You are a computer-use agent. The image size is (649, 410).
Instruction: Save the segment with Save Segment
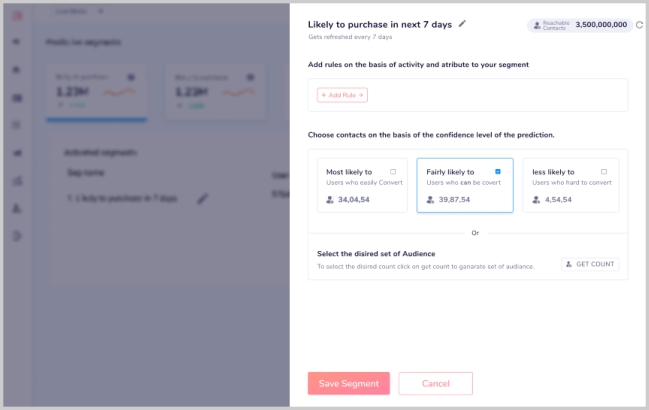pos(348,383)
